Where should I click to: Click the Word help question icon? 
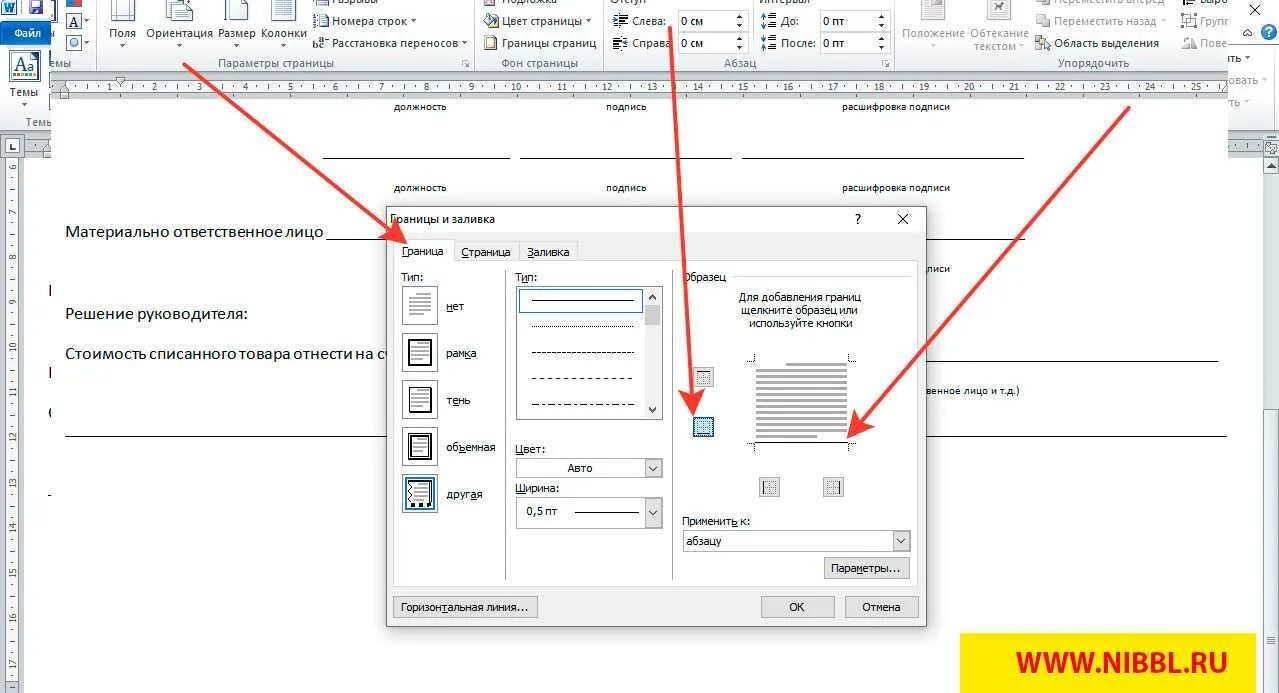(x=1271, y=33)
